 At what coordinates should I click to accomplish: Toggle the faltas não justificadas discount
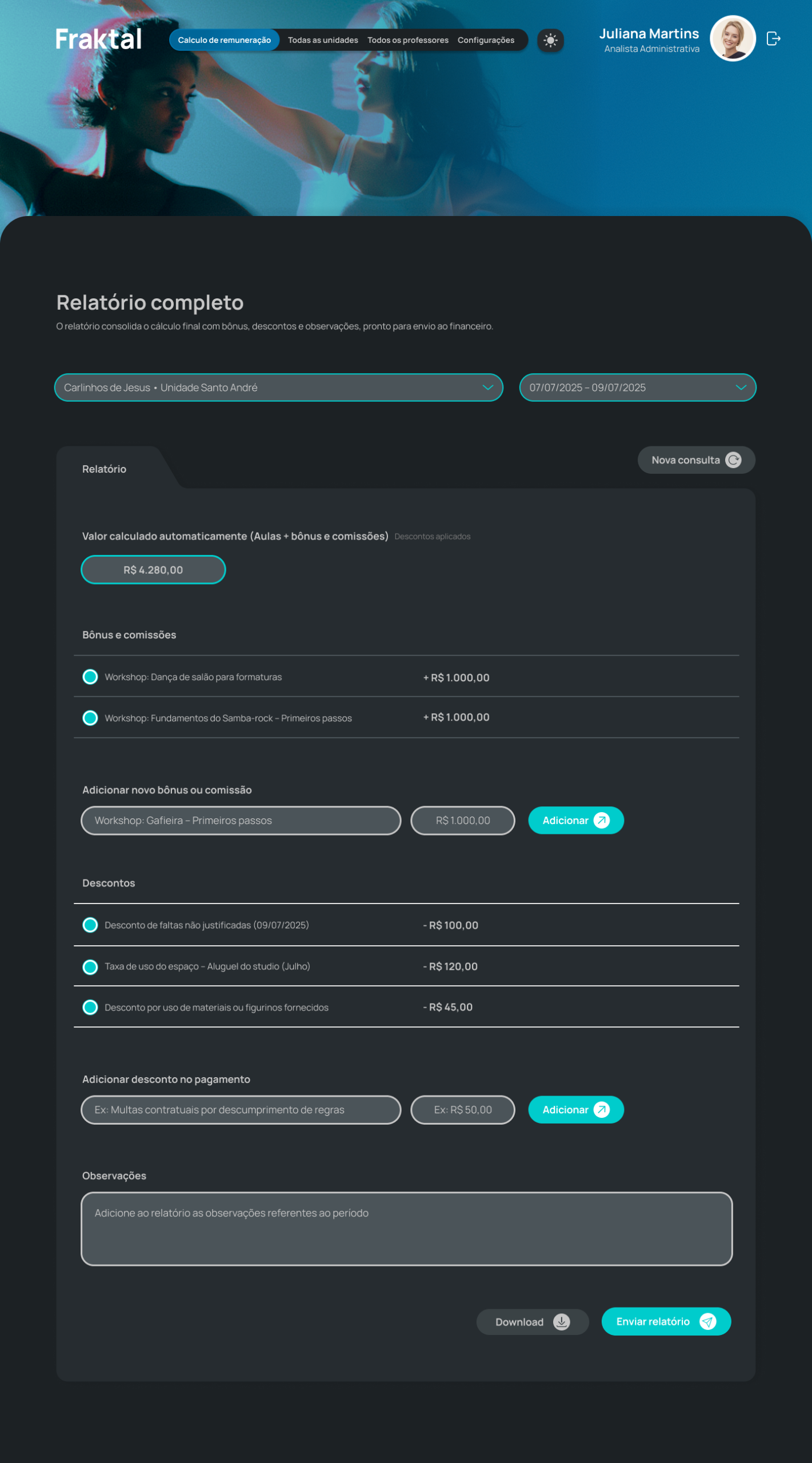tap(90, 925)
